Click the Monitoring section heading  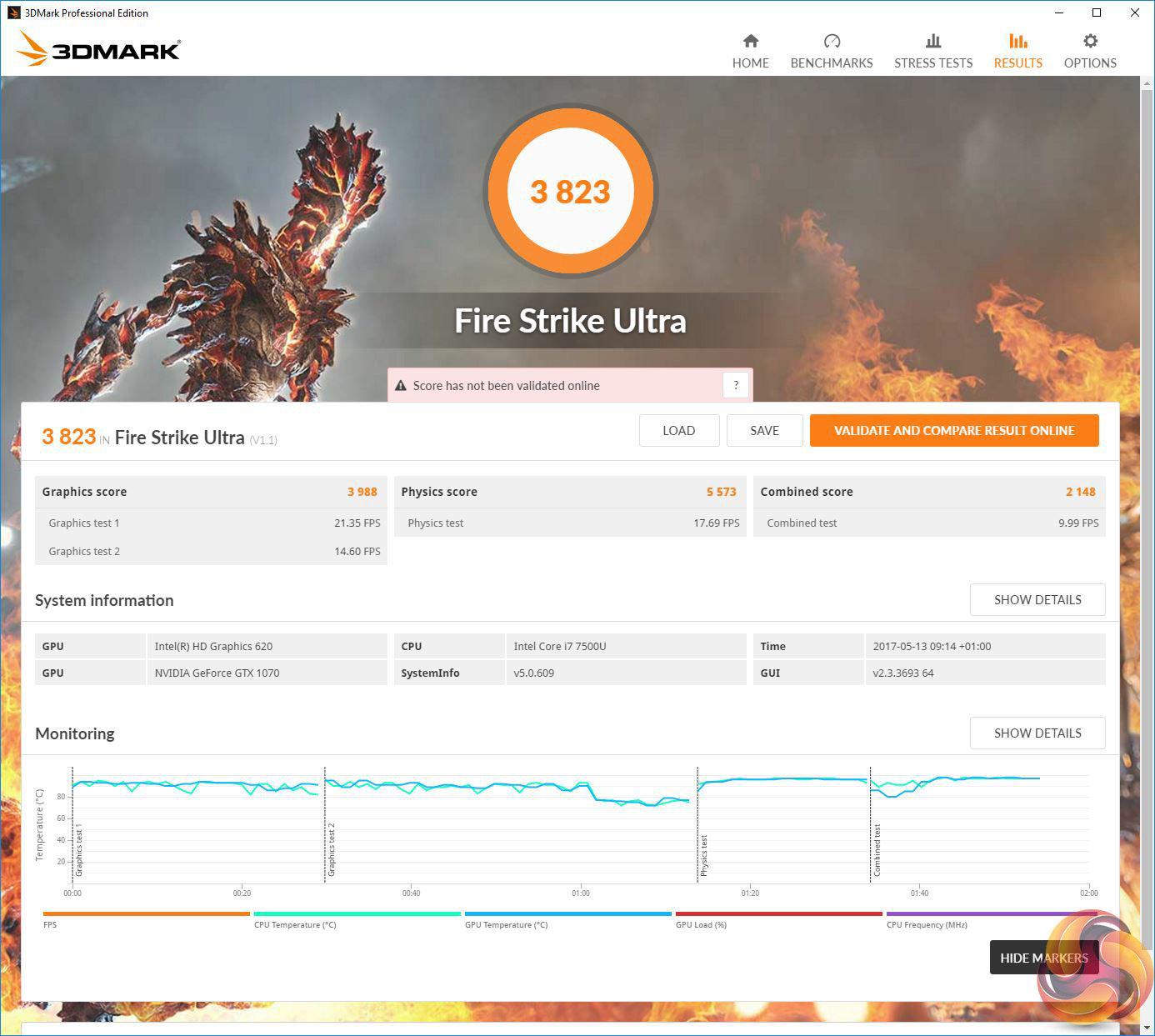(x=75, y=734)
